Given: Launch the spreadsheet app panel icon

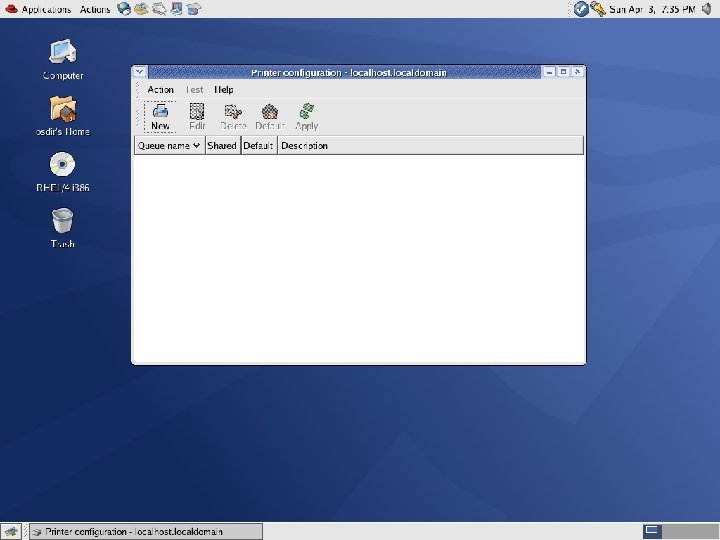Looking at the screenshot, I should tap(194, 9).
